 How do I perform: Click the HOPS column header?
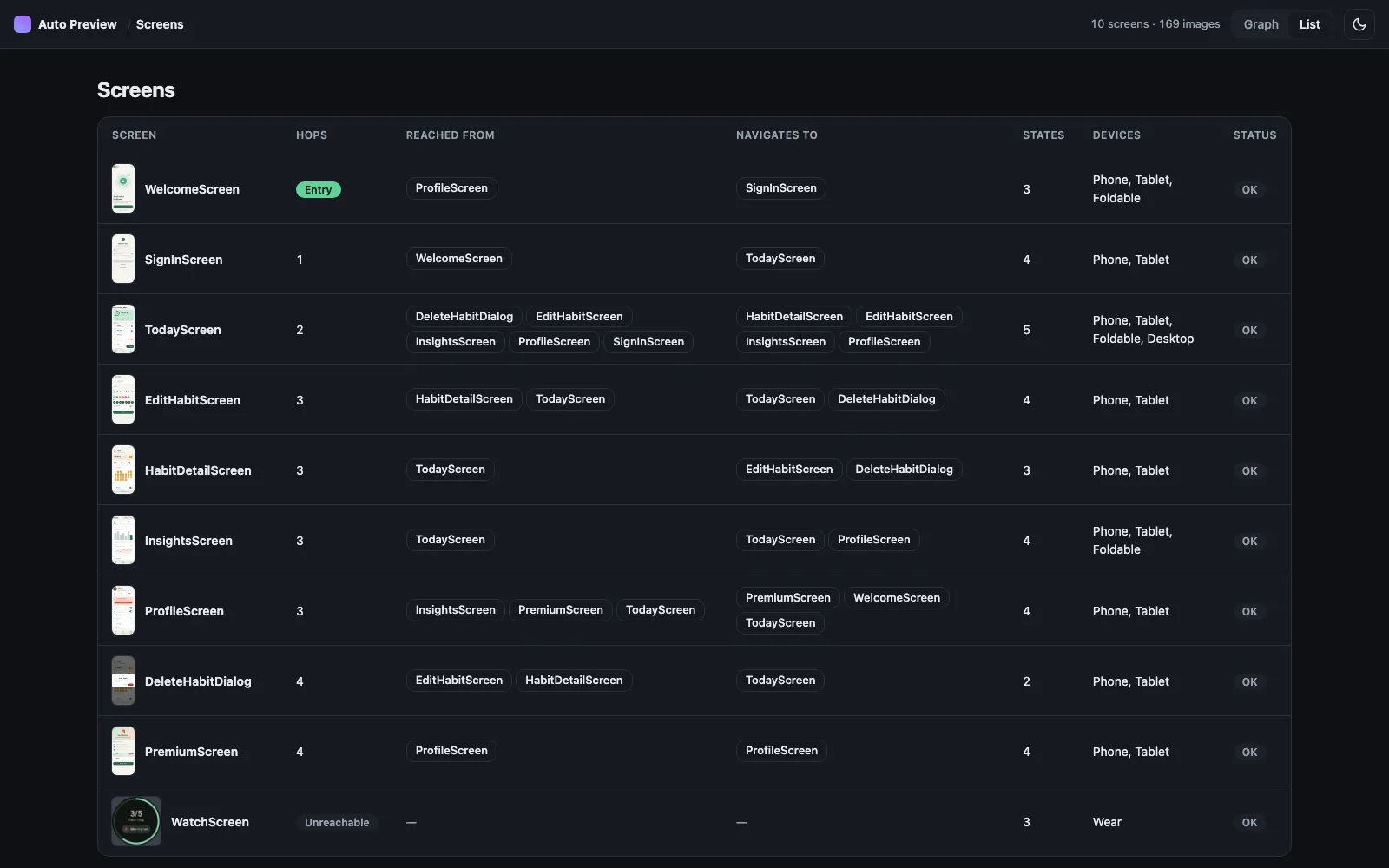point(312,135)
